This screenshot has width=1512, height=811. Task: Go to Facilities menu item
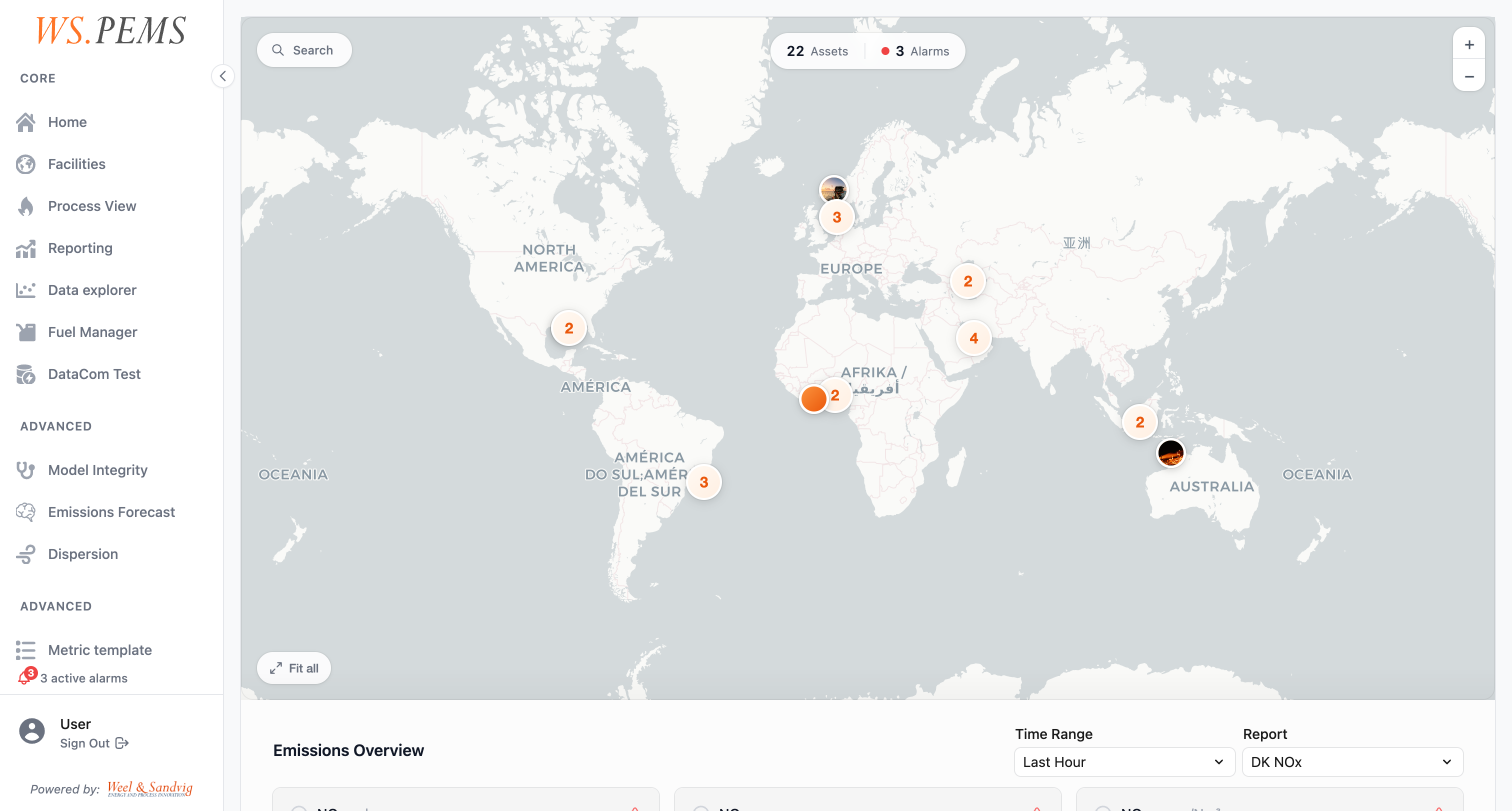click(77, 164)
